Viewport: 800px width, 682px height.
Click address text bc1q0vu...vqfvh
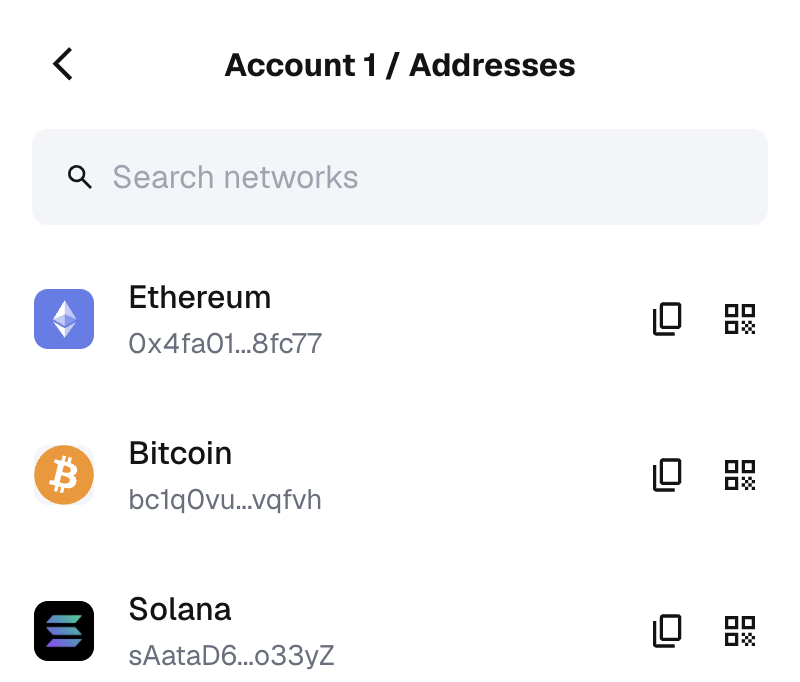click(x=225, y=500)
